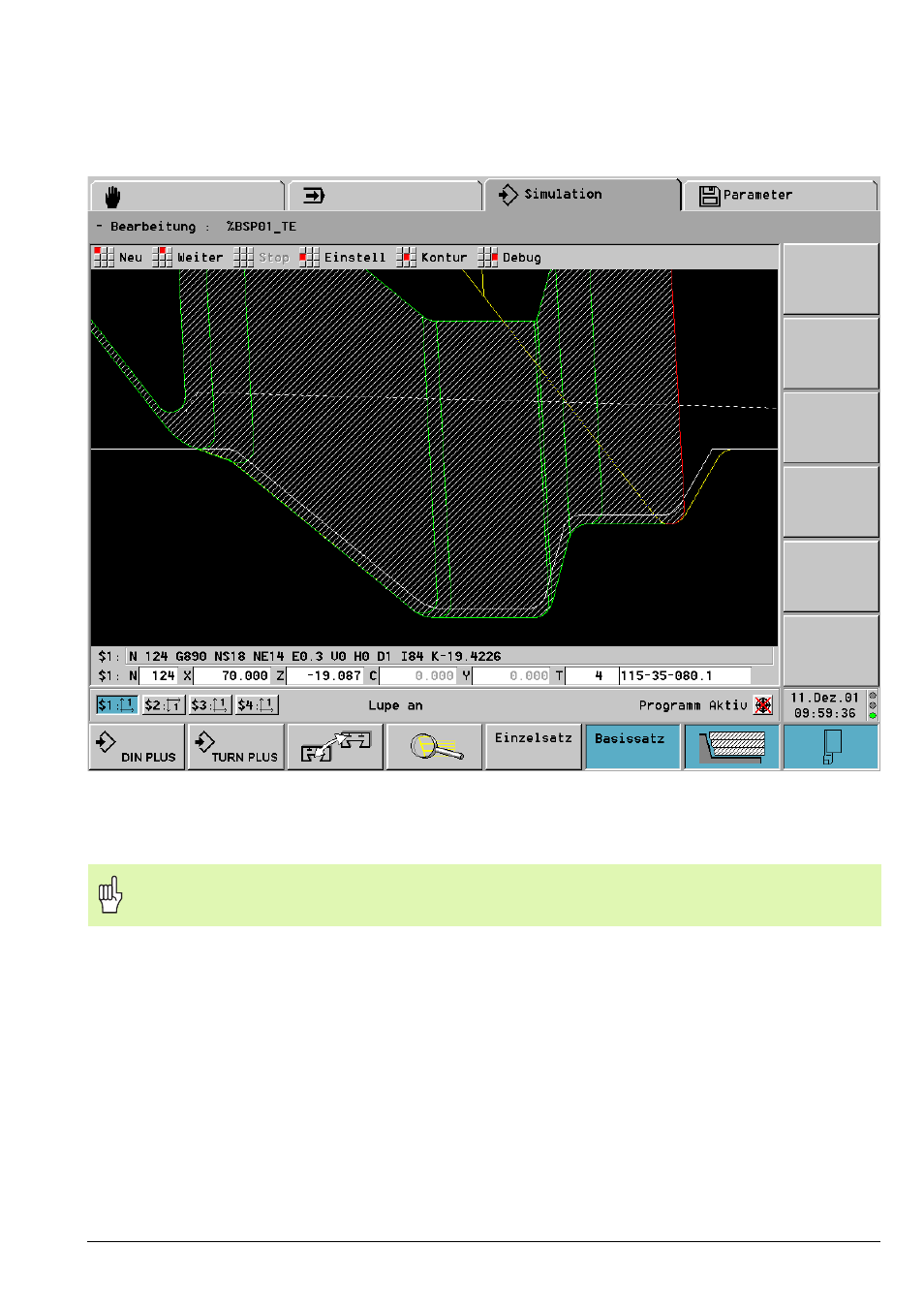Click the C axis value field
Screen dimensions: 924x1308
[418, 676]
